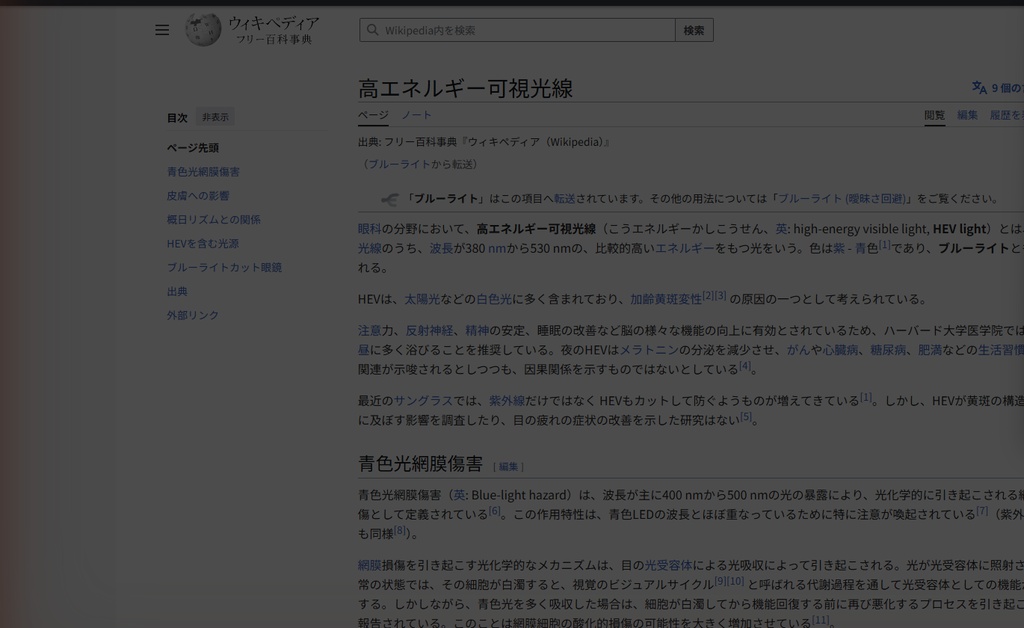Open the 紫 color link

tap(839, 248)
